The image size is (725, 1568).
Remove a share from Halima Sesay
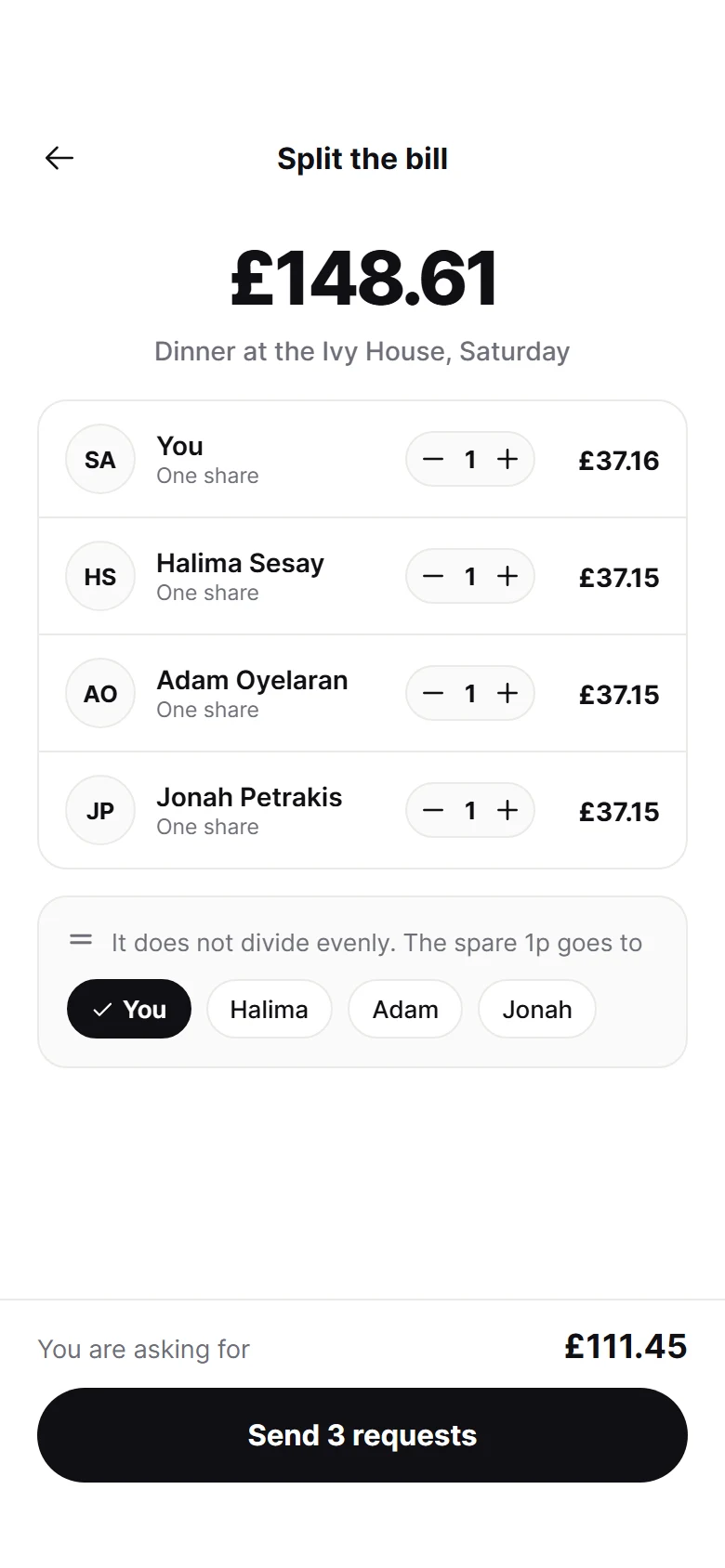click(x=433, y=576)
